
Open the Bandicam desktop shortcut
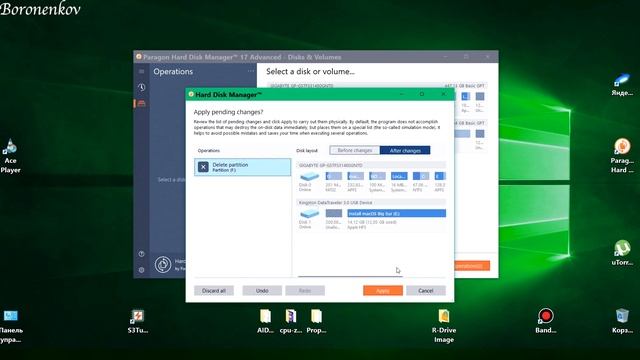pyautogui.click(x=546, y=321)
